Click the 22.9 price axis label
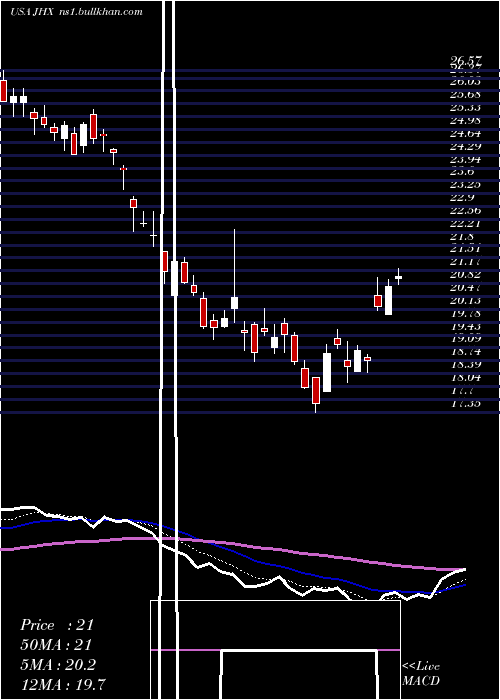The width and height of the screenshot is (500, 700). tap(463, 197)
